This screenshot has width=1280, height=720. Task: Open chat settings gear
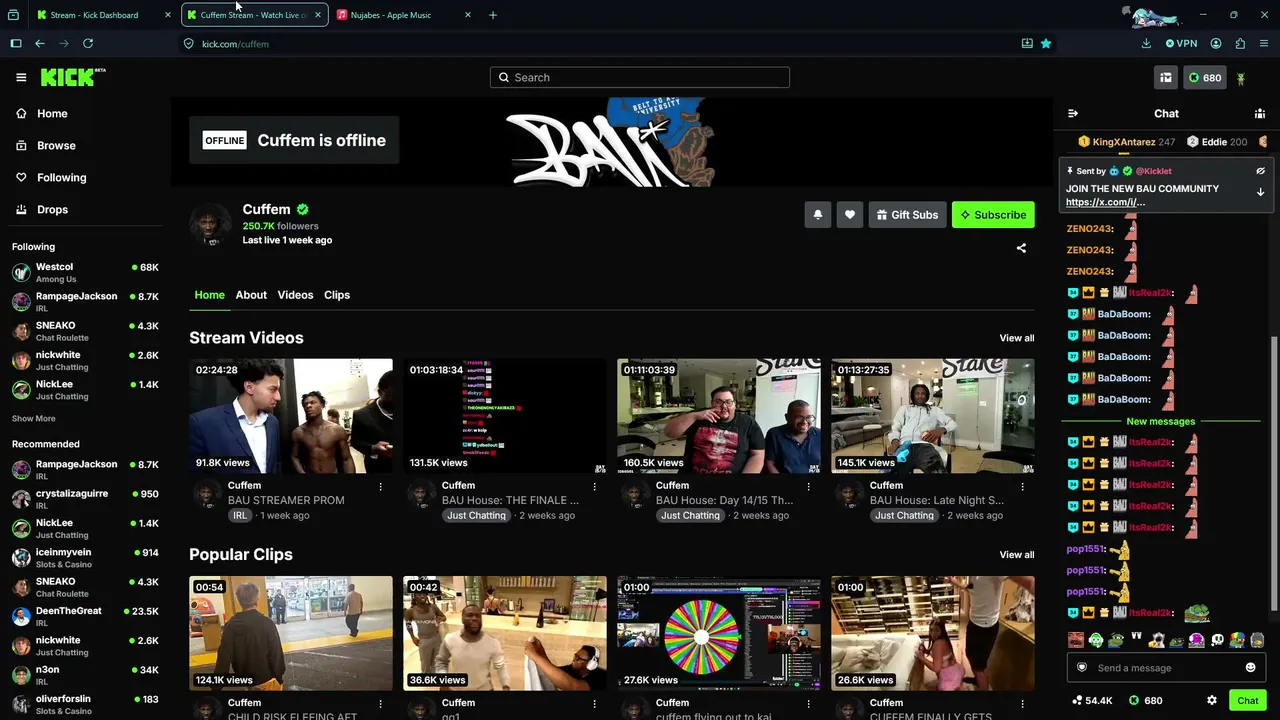[x=1212, y=700]
